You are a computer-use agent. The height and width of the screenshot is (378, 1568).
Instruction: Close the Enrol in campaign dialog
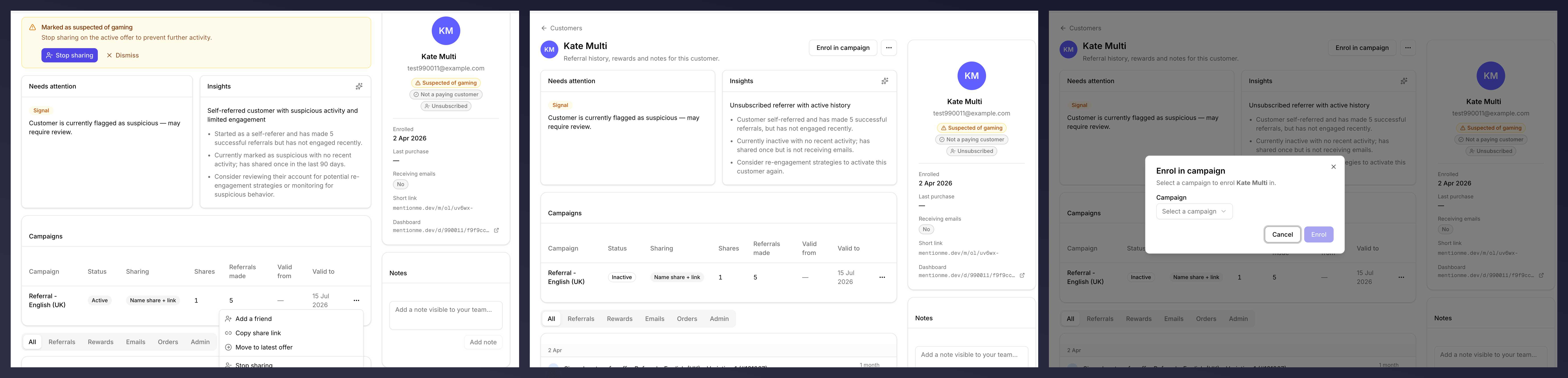[1334, 167]
